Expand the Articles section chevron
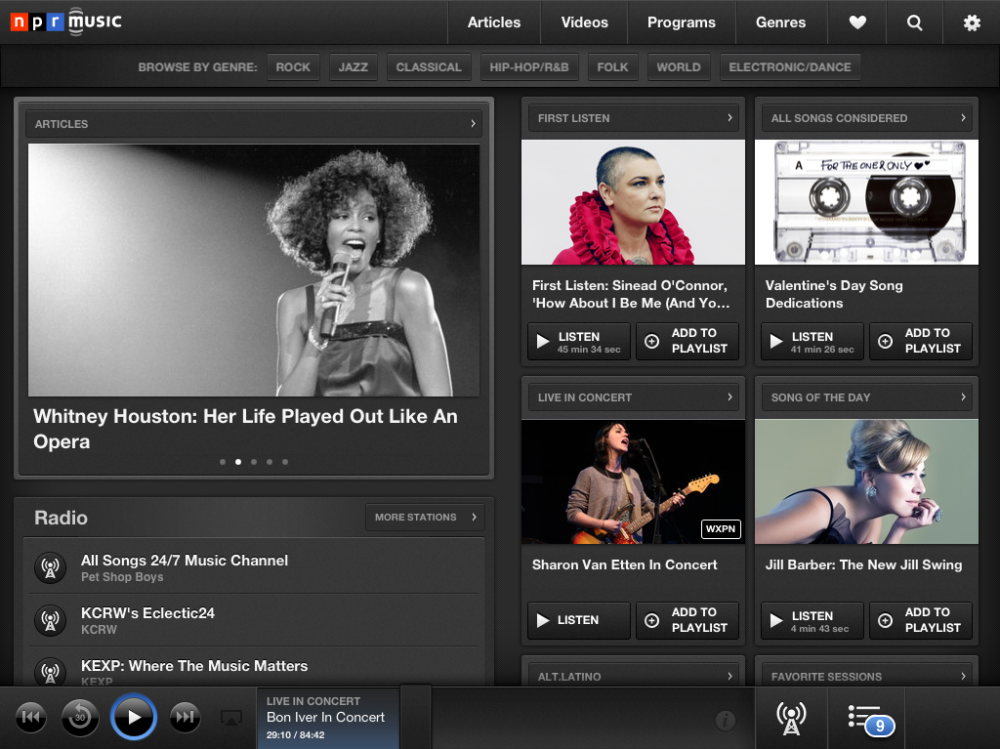 [473, 124]
